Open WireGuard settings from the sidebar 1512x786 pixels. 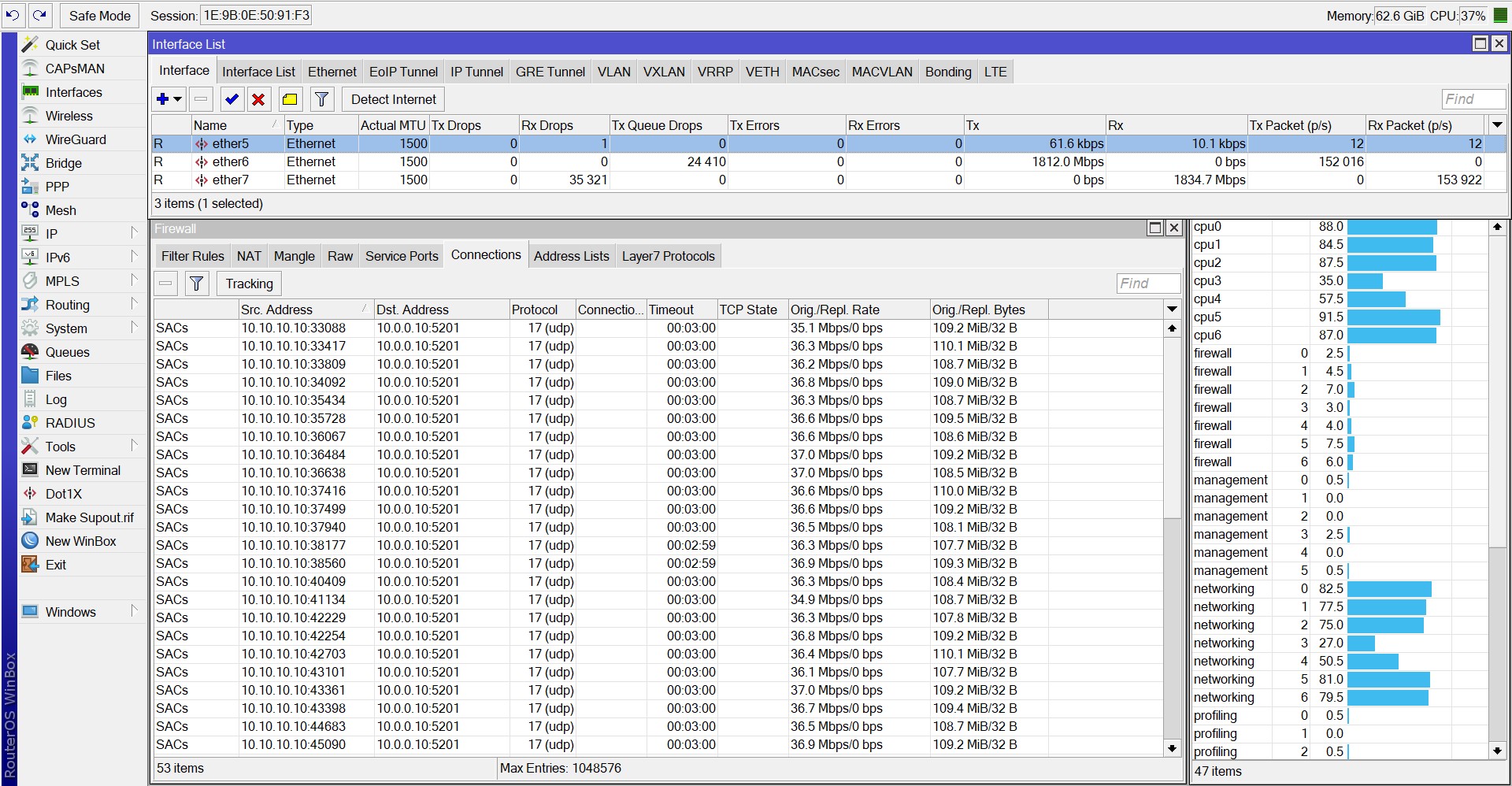76,139
